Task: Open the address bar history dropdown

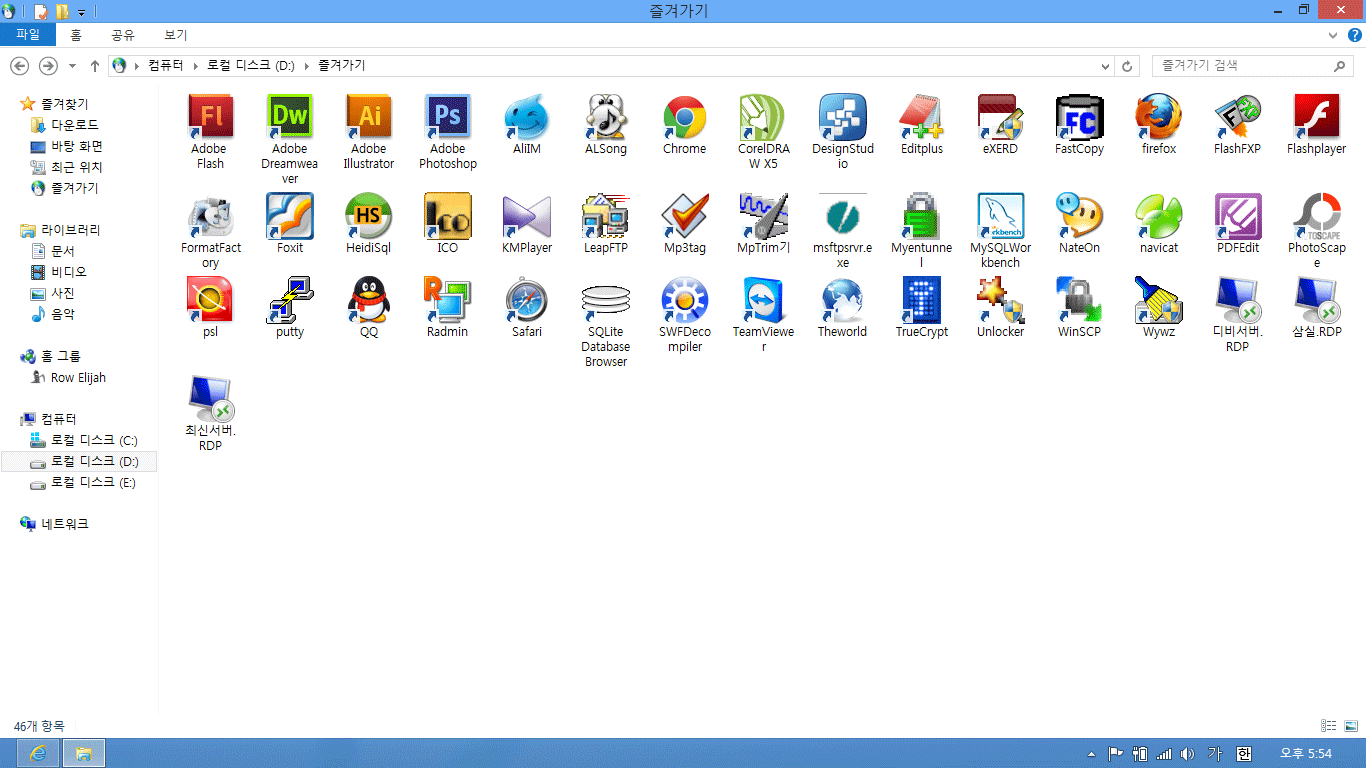Action: pos(1105,66)
